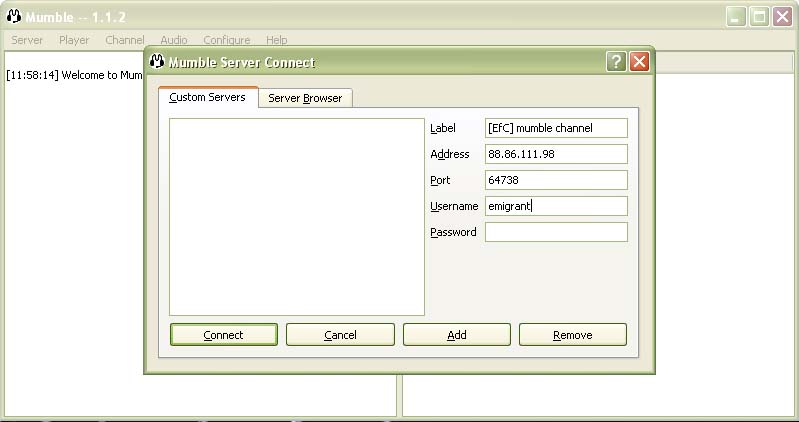Open the Audio menu

(174, 40)
